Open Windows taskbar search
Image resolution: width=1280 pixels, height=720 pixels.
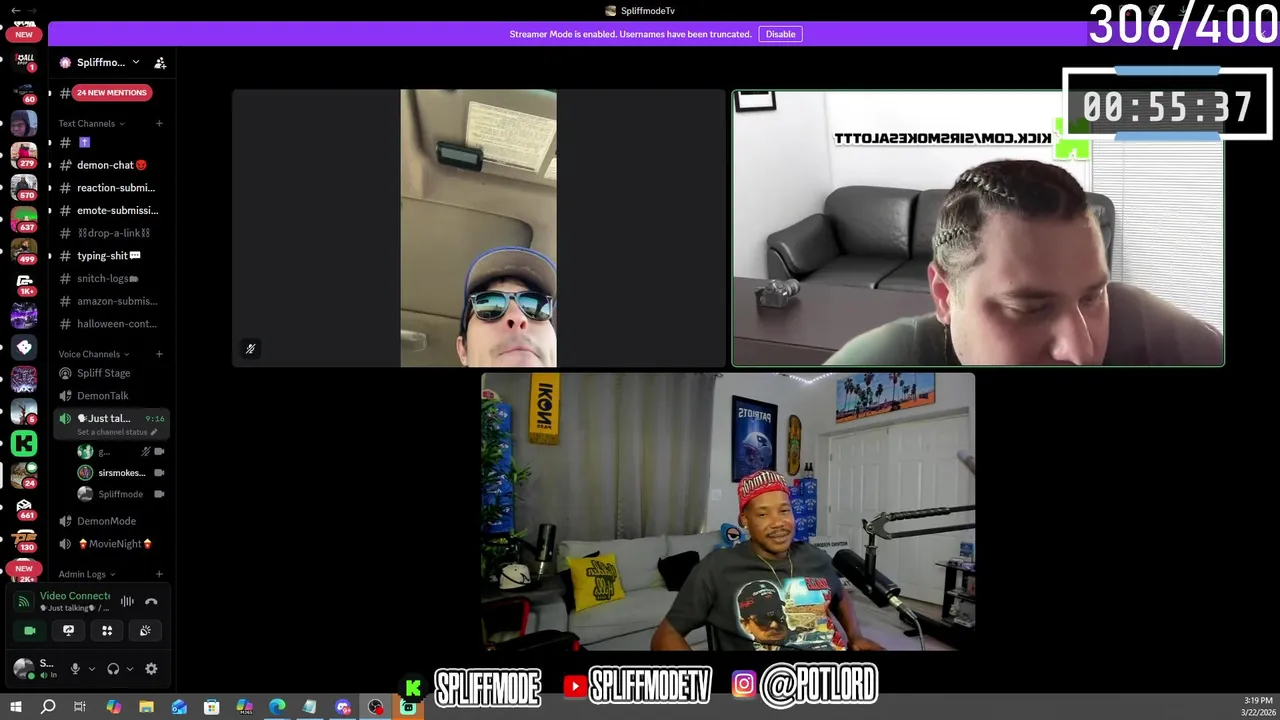click(x=48, y=707)
